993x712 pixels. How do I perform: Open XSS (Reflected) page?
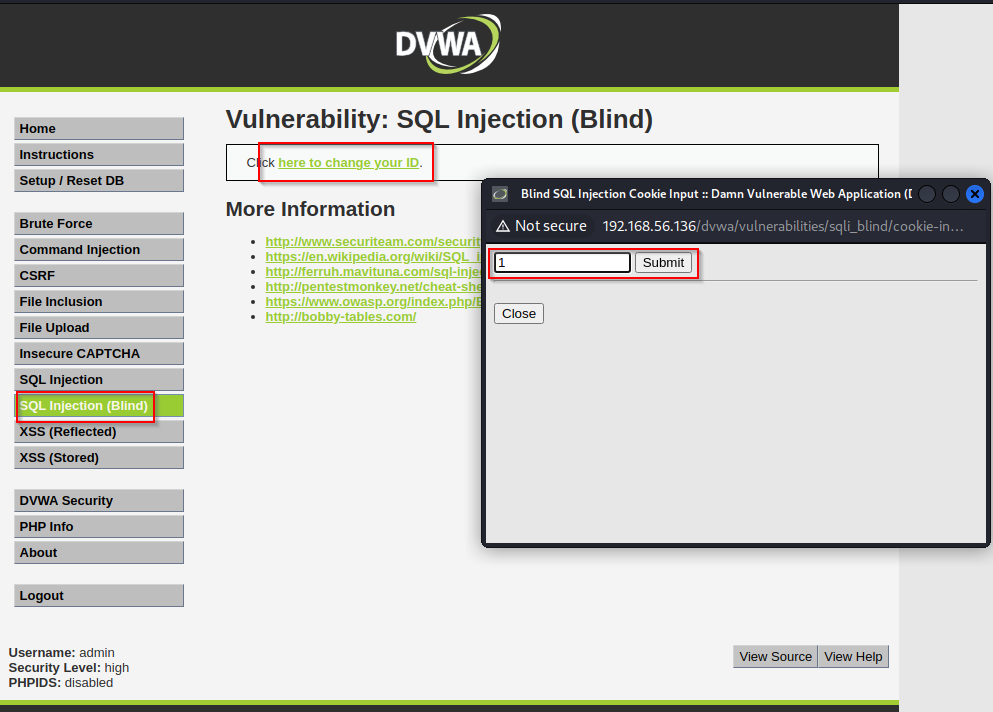(99, 431)
